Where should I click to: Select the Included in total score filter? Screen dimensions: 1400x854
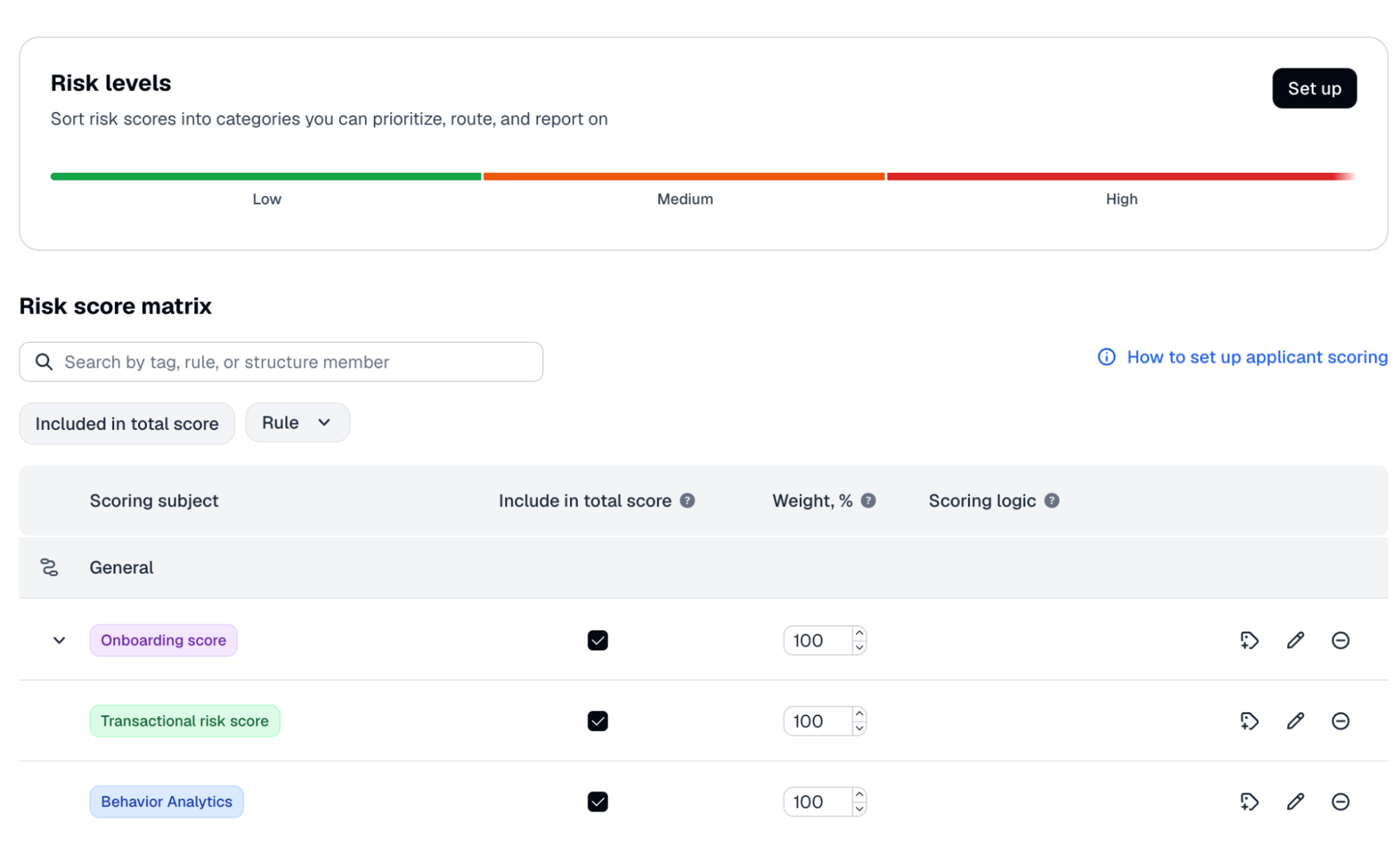pyautogui.click(x=127, y=423)
